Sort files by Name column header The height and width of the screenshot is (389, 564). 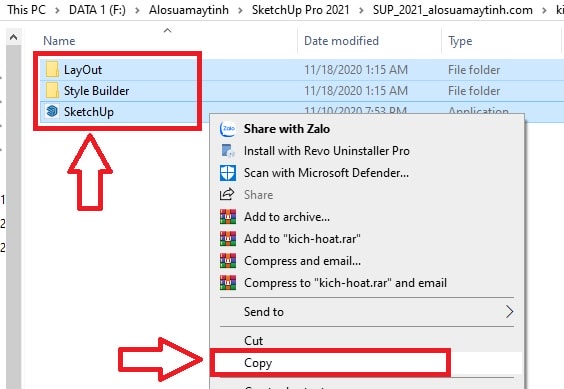click(x=59, y=41)
